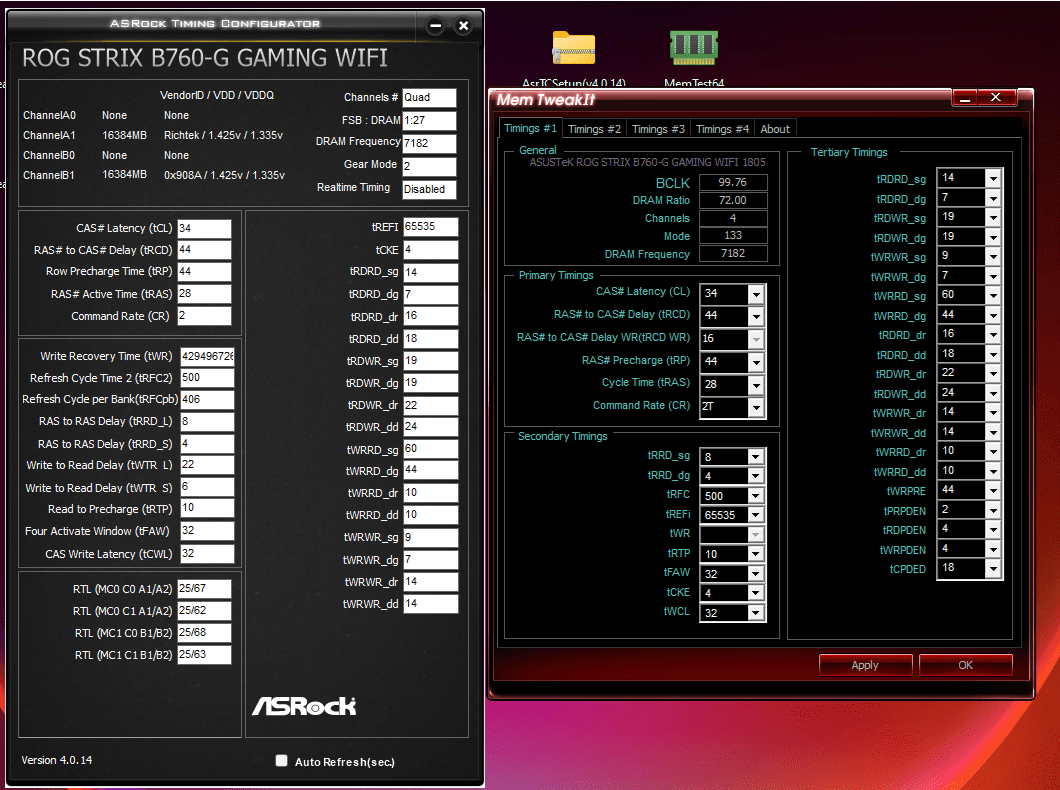Viewport: 1060px width, 790px height.
Task: Click the Refresh Cycle Time 2 (tRFC2) field
Action: pos(207,378)
